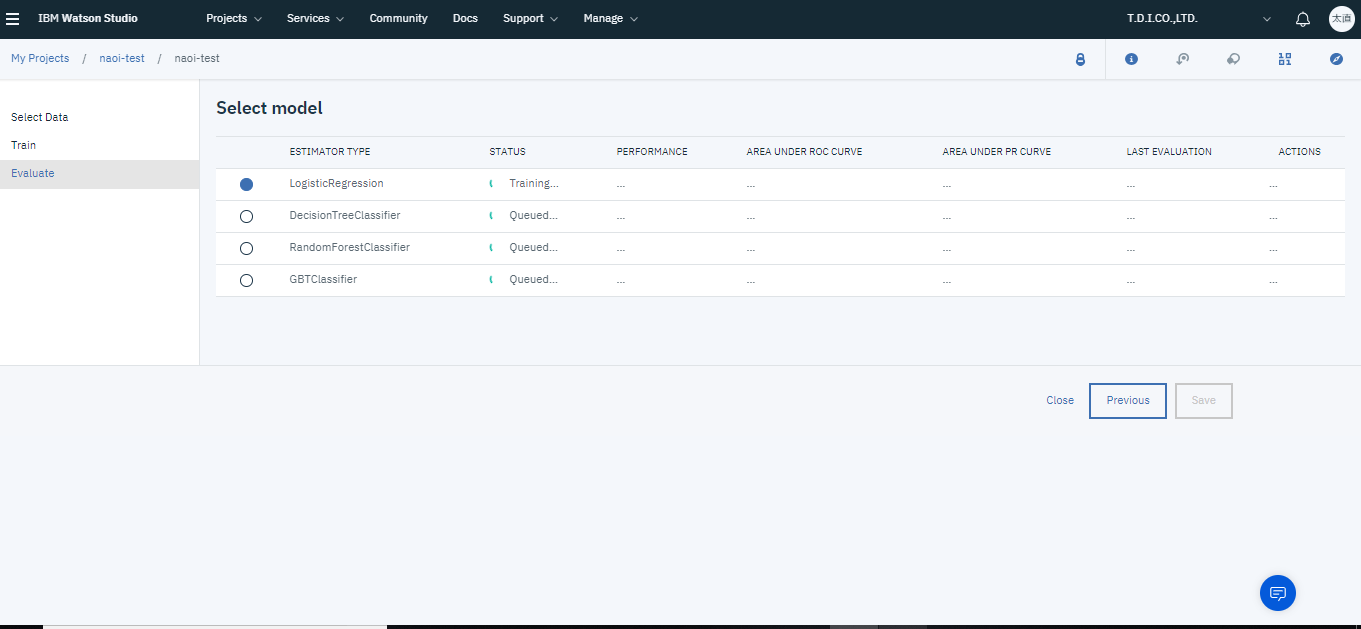This screenshot has width=1361, height=629.
Task: Open the comments bubble icon
Action: 1233,59
